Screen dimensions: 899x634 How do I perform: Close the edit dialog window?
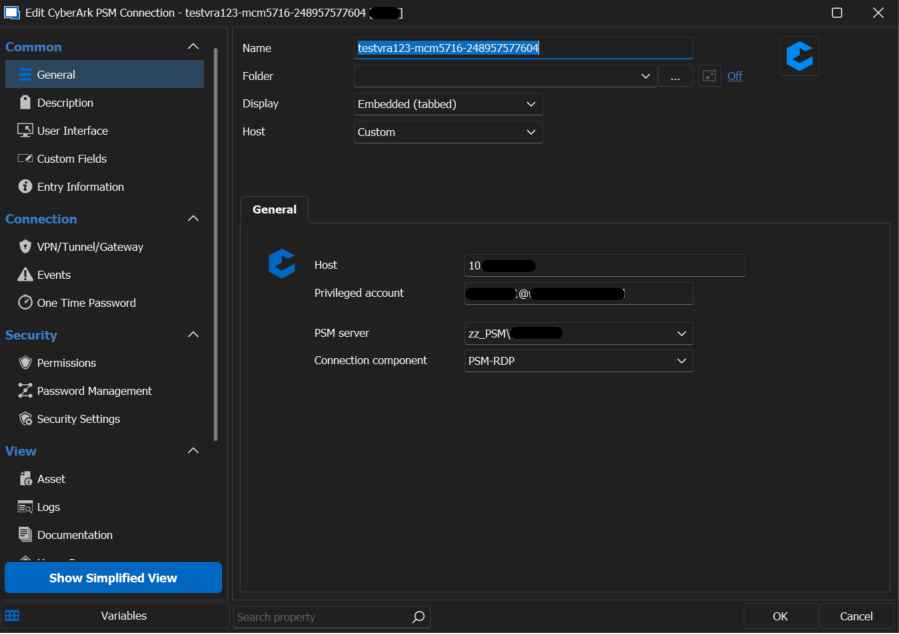click(878, 13)
